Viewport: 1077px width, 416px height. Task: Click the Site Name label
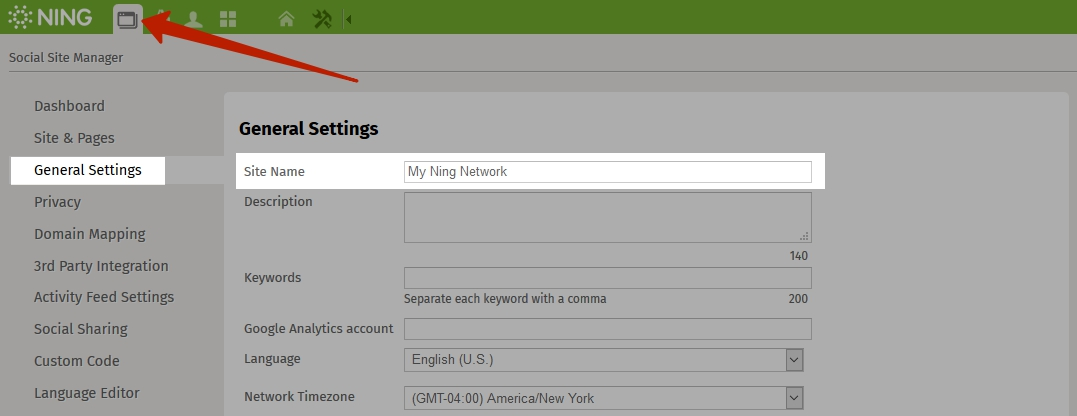[274, 172]
